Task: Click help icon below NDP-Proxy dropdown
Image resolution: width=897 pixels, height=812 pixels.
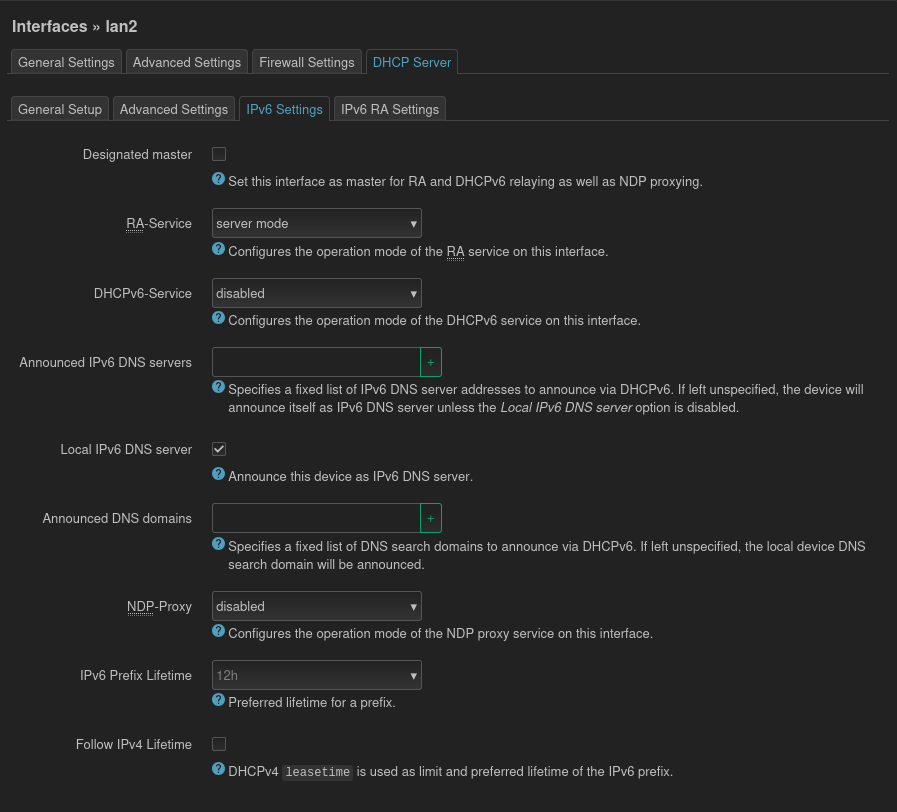Action: [218, 631]
